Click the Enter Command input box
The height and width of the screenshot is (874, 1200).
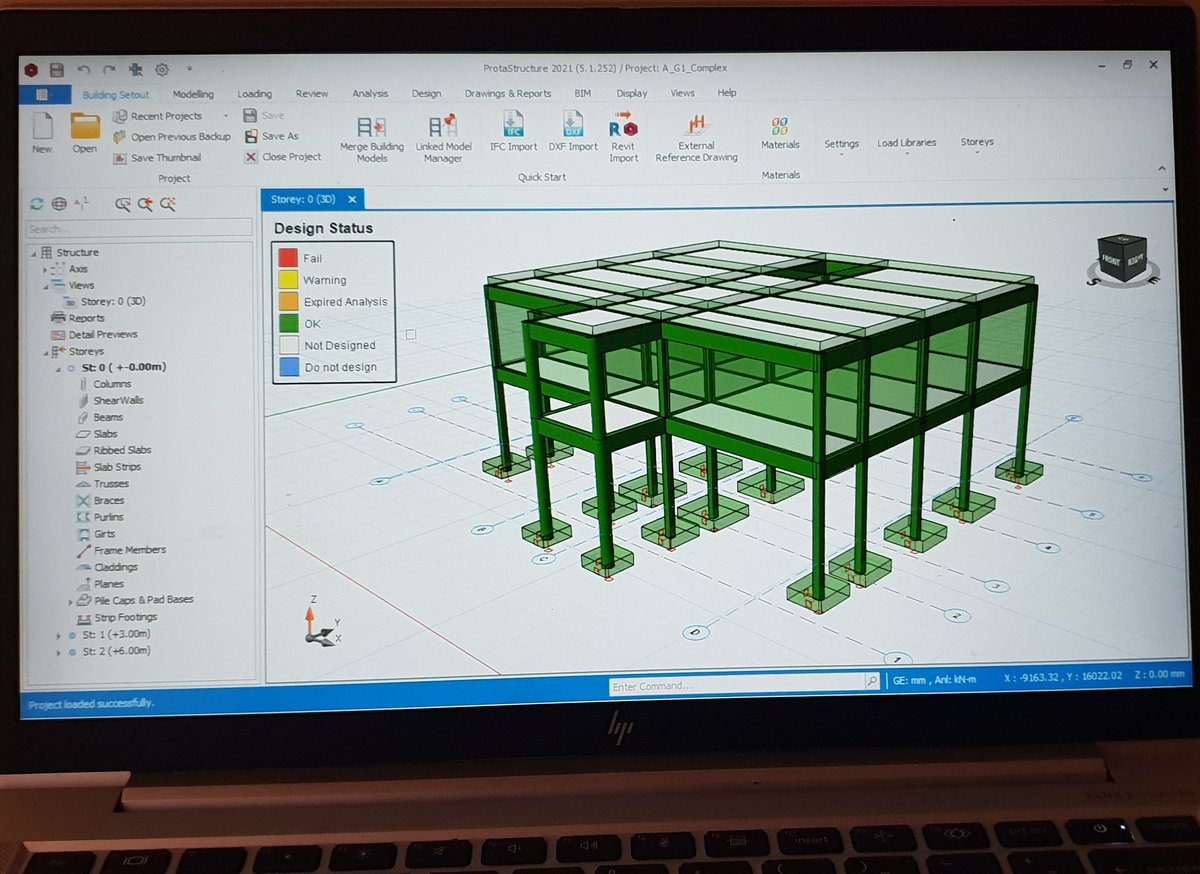(737, 685)
